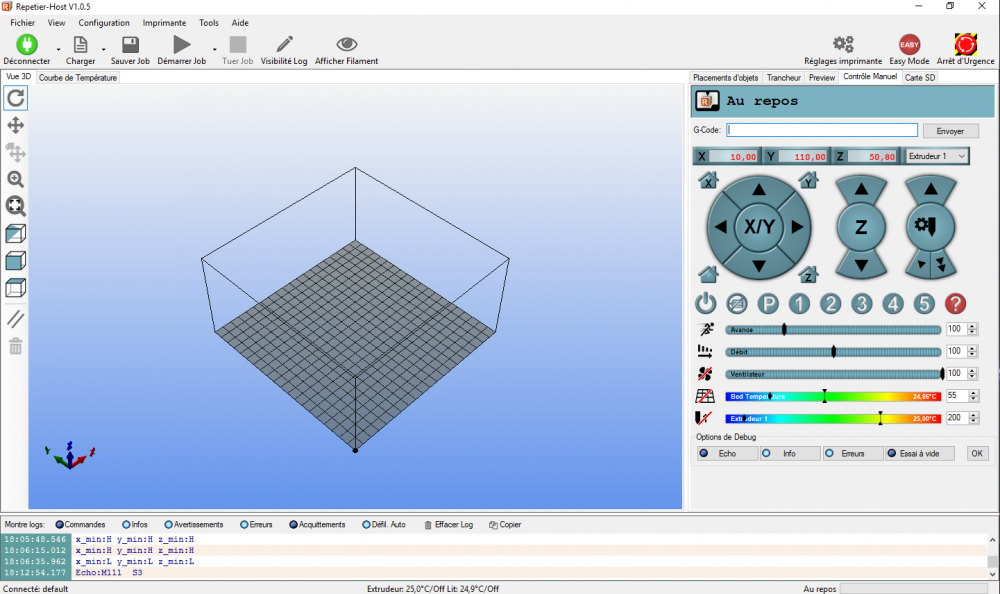Switch to the Trancheur tab
This screenshot has height=594, width=1000.
click(783, 77)
